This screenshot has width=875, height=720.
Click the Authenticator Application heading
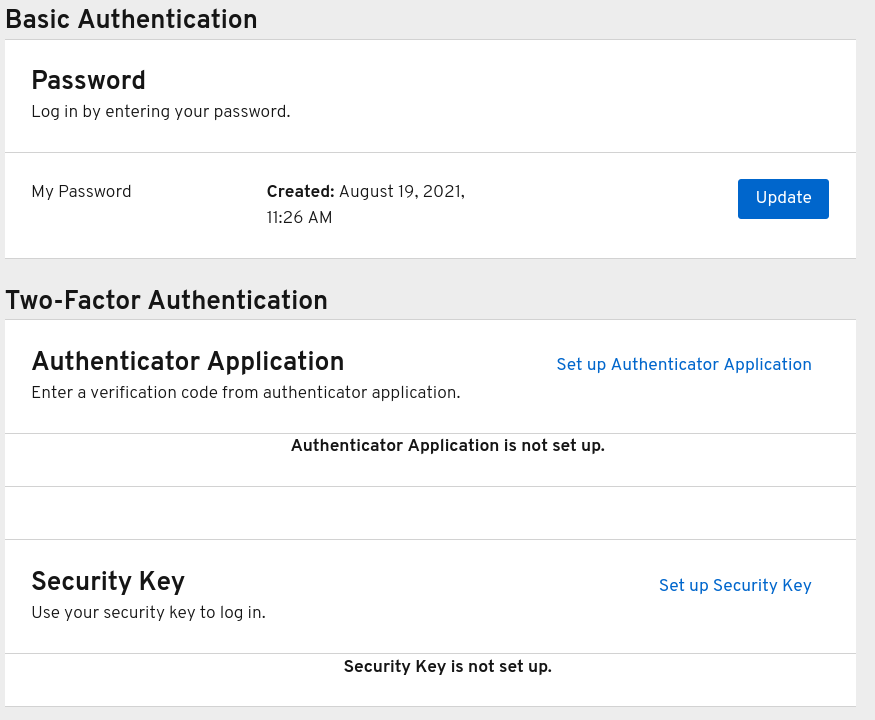(x=187, y=362)
